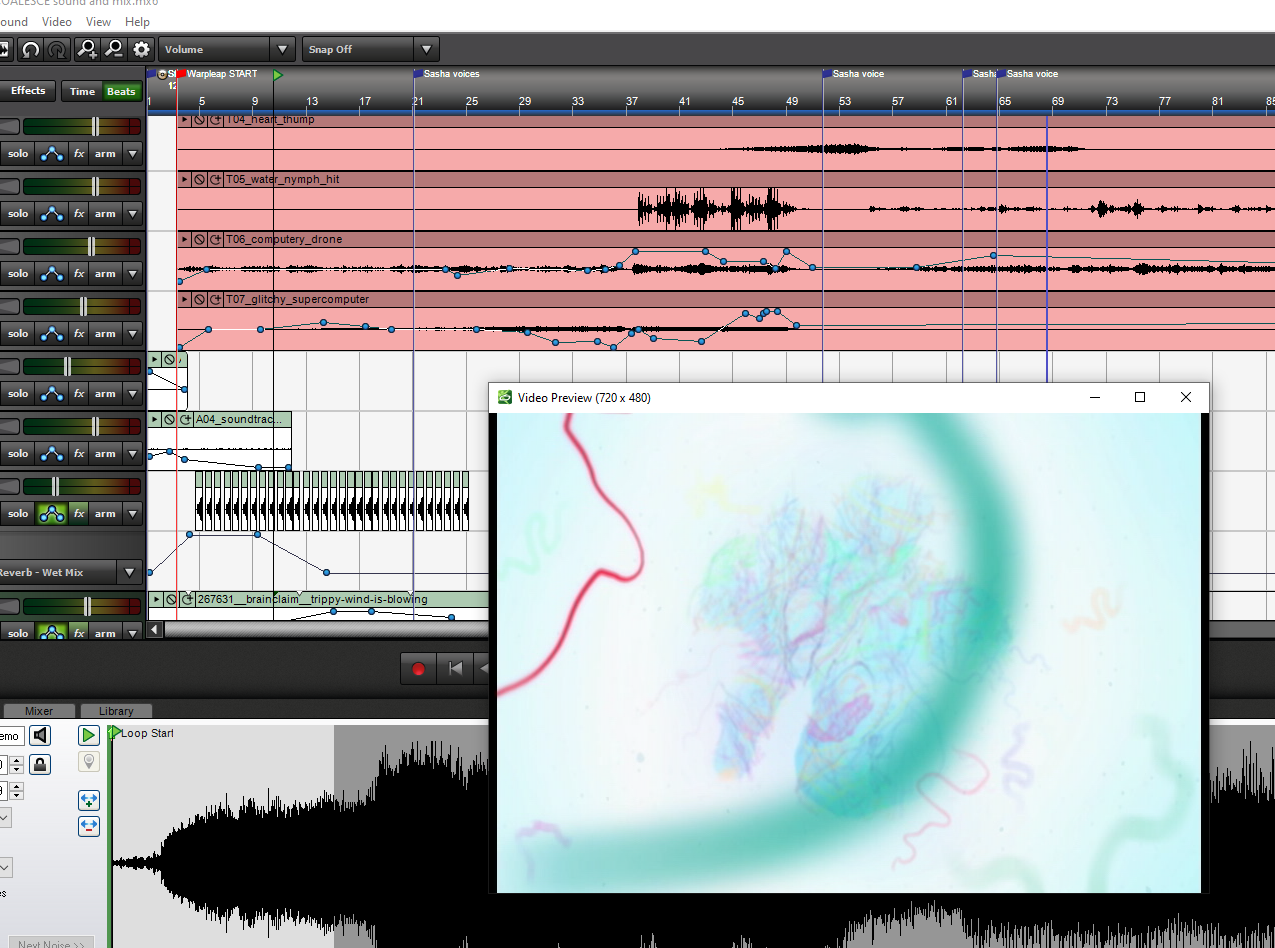This screenshot has height=948, width=1275.
Task: Switch the timeline ruler to Time mode
Action: point(82,92)
